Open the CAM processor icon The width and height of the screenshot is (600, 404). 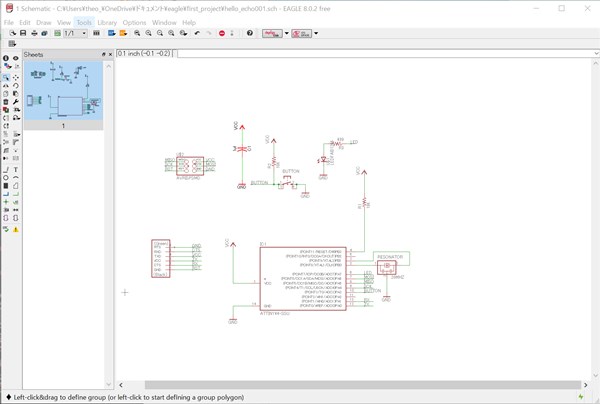[44, 33]
